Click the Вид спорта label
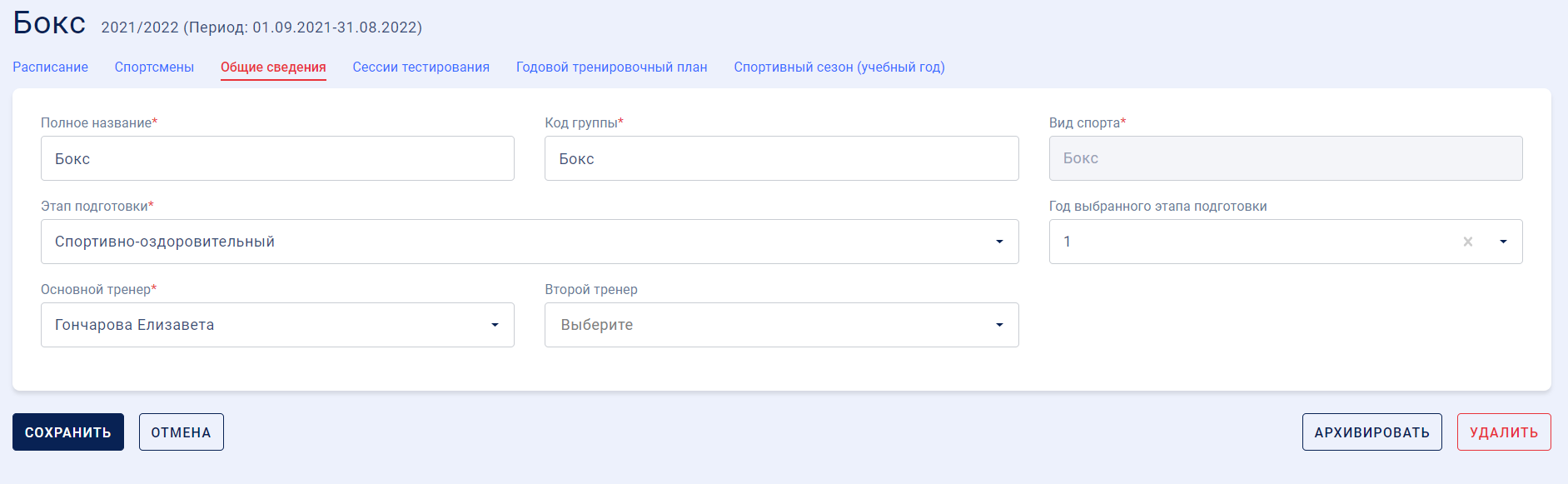The image size is (1568, 484). tap(1088, 123)
